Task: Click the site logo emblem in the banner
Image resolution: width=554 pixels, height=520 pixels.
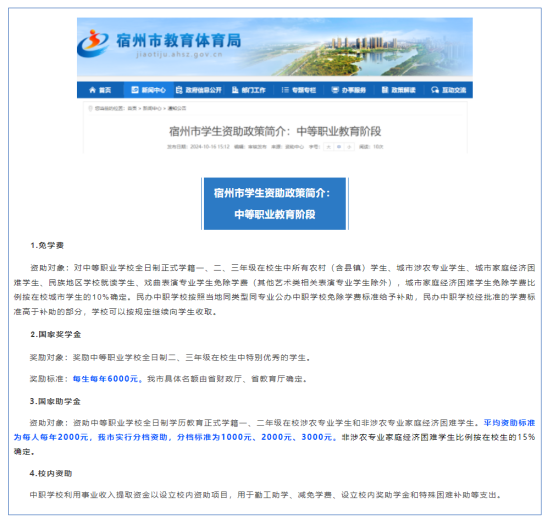Action: (93, 43)
